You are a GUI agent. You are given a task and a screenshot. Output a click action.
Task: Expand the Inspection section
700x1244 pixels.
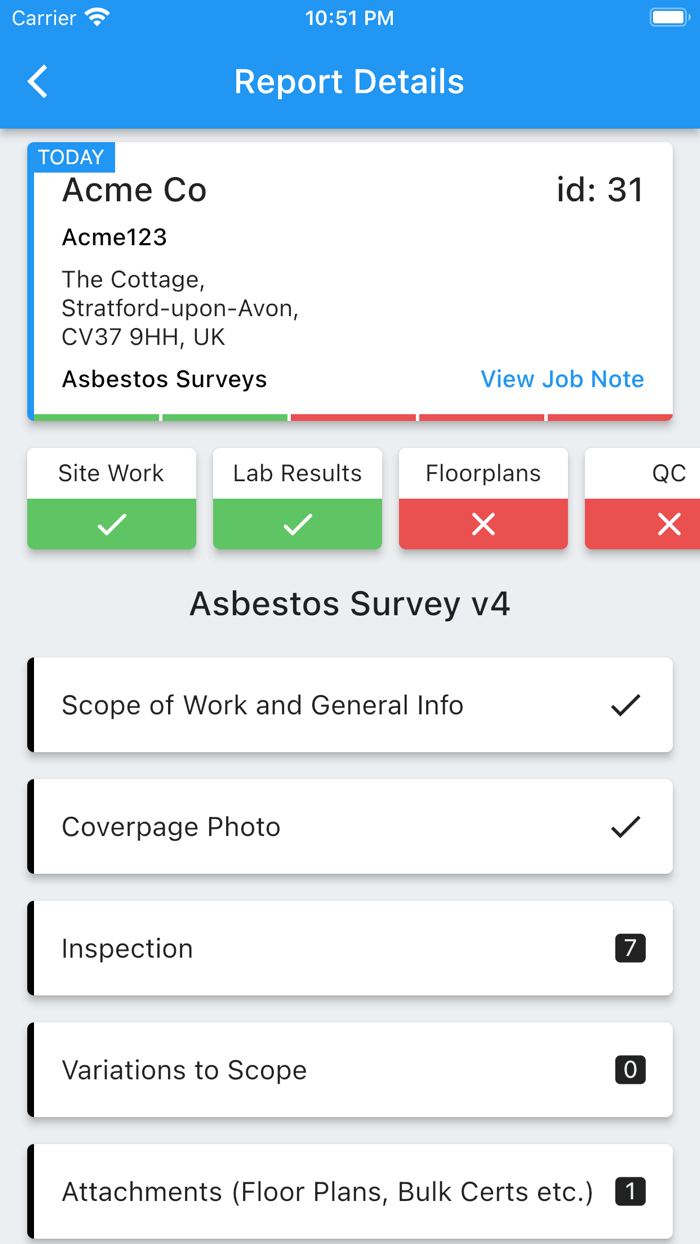[350, 948]
